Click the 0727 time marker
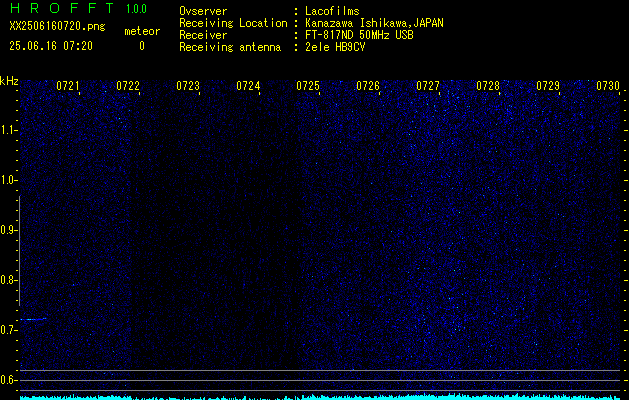Image resolution: width=629 pixels, height=400 pixels. pos(428,86)
